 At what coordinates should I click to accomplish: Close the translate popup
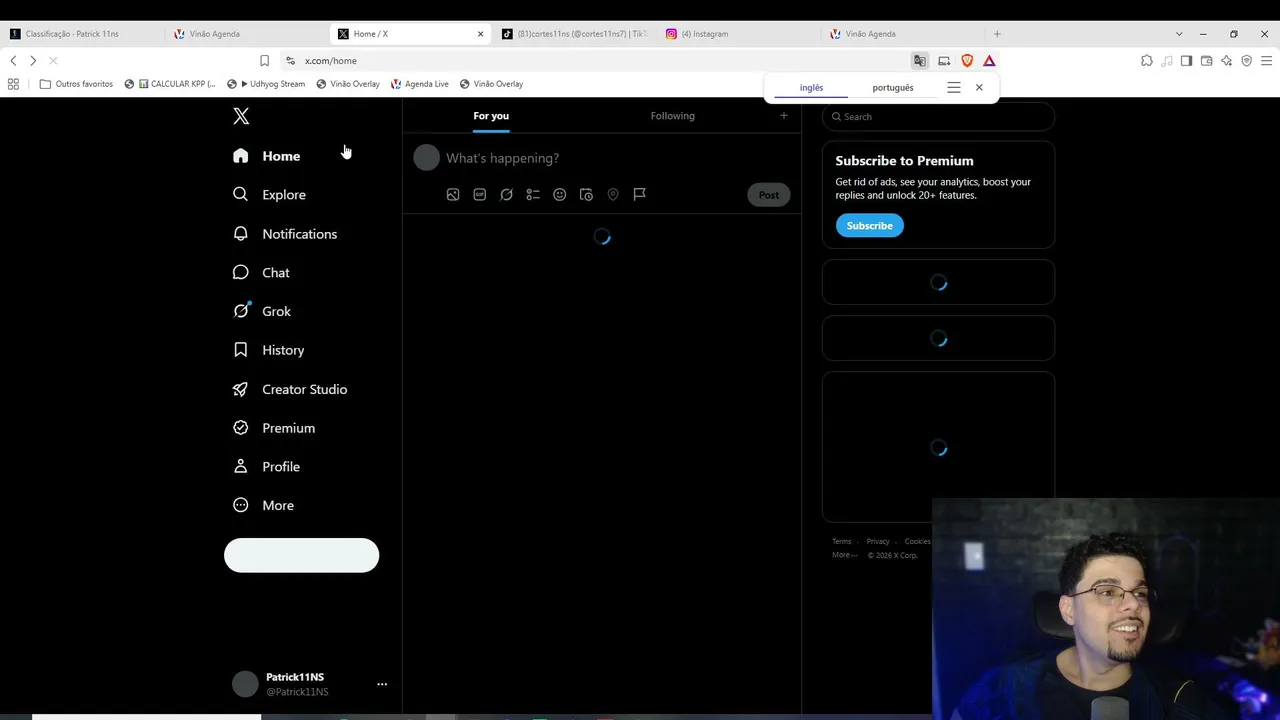[x=979, y=88]
